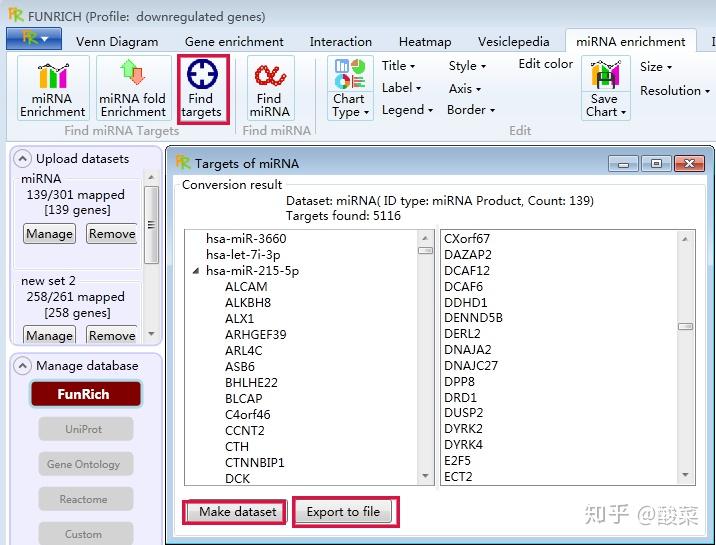Image resolution: width=716 pixels, height=545 pixels.
Task: Open the Axis dropdown
Action: tap(464, 88)
